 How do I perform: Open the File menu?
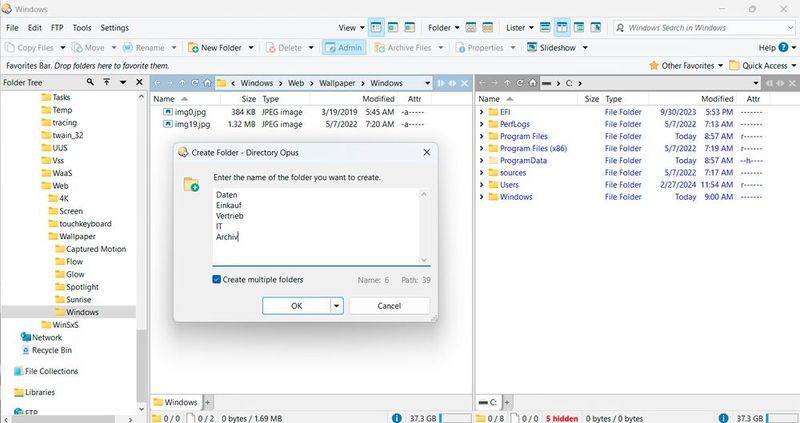click(12, 28)
